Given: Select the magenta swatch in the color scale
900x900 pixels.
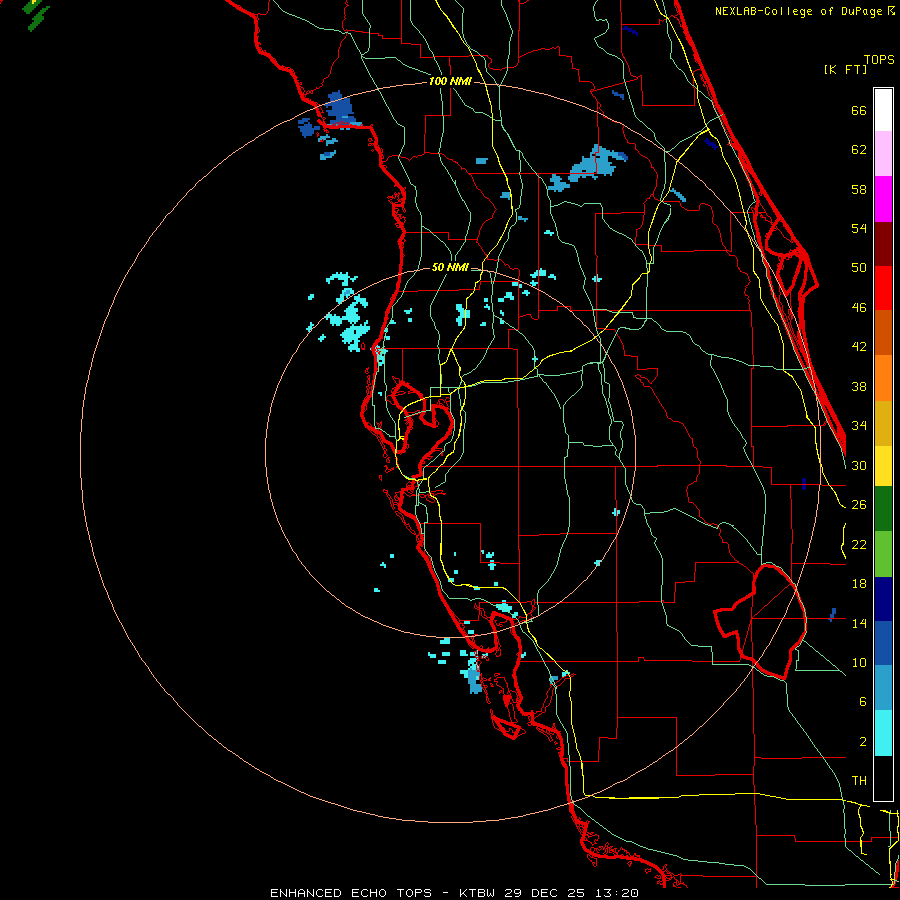Looking at the screenshot, I should [883, 199].
